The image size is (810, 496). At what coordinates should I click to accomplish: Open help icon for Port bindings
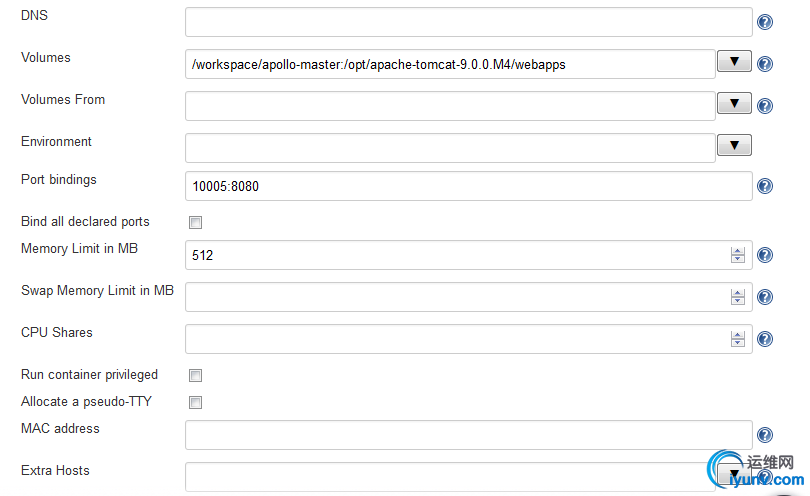[765, 186]
